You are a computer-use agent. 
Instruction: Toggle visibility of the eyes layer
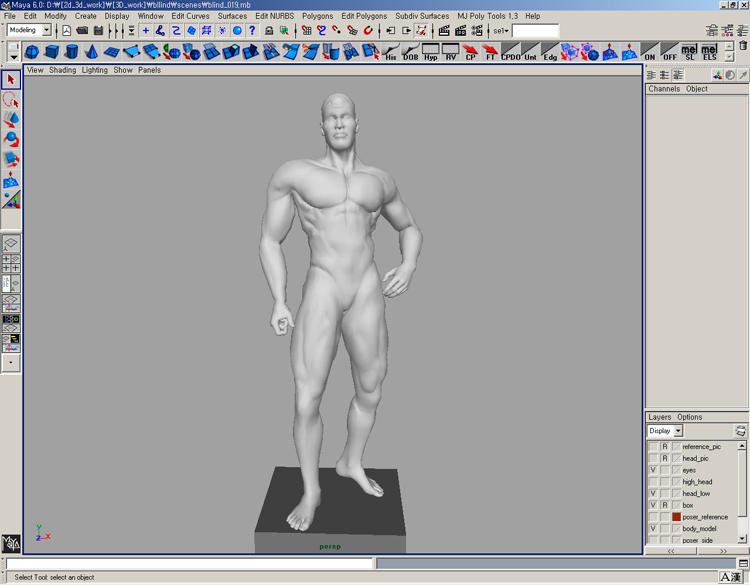tap(653, 470)
